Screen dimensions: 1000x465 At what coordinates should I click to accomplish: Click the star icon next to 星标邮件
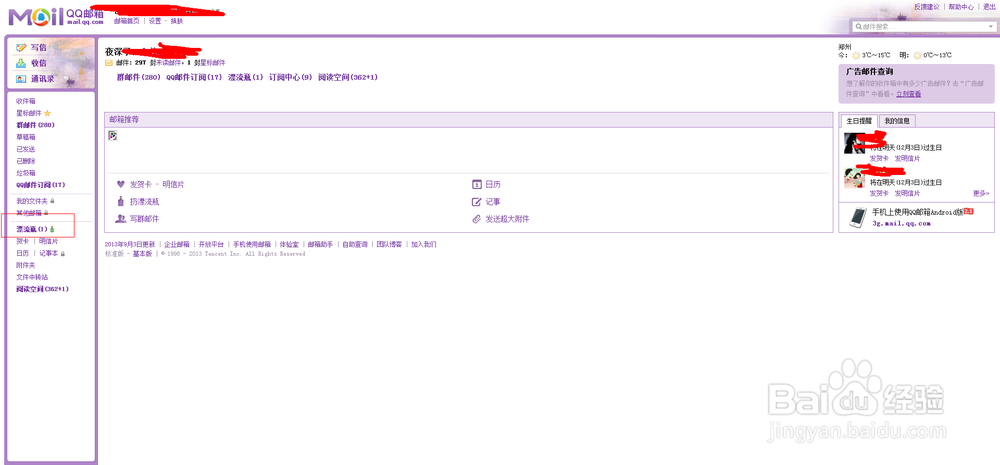click(47, 113)
